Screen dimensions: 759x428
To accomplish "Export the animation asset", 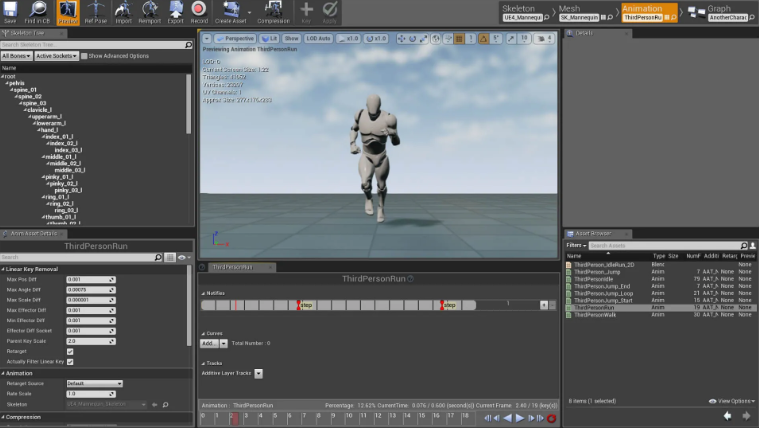I will click(x=175, y=12).
